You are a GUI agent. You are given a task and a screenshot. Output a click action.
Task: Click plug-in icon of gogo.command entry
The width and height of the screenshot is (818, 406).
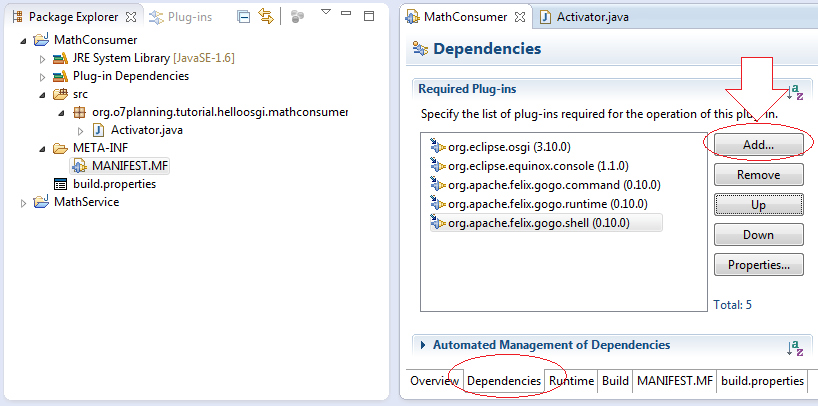click(x=438, y=184)
